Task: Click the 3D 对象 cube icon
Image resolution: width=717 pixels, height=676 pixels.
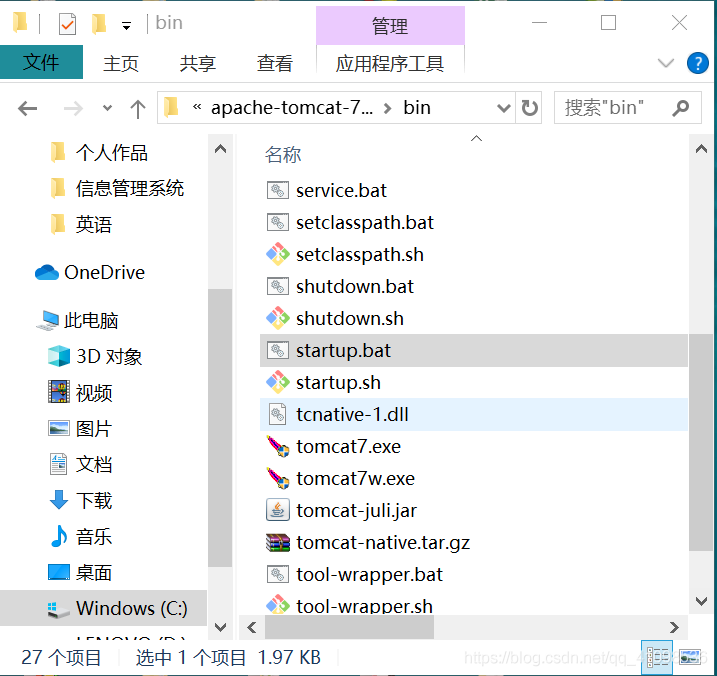Action: (59, 356)
